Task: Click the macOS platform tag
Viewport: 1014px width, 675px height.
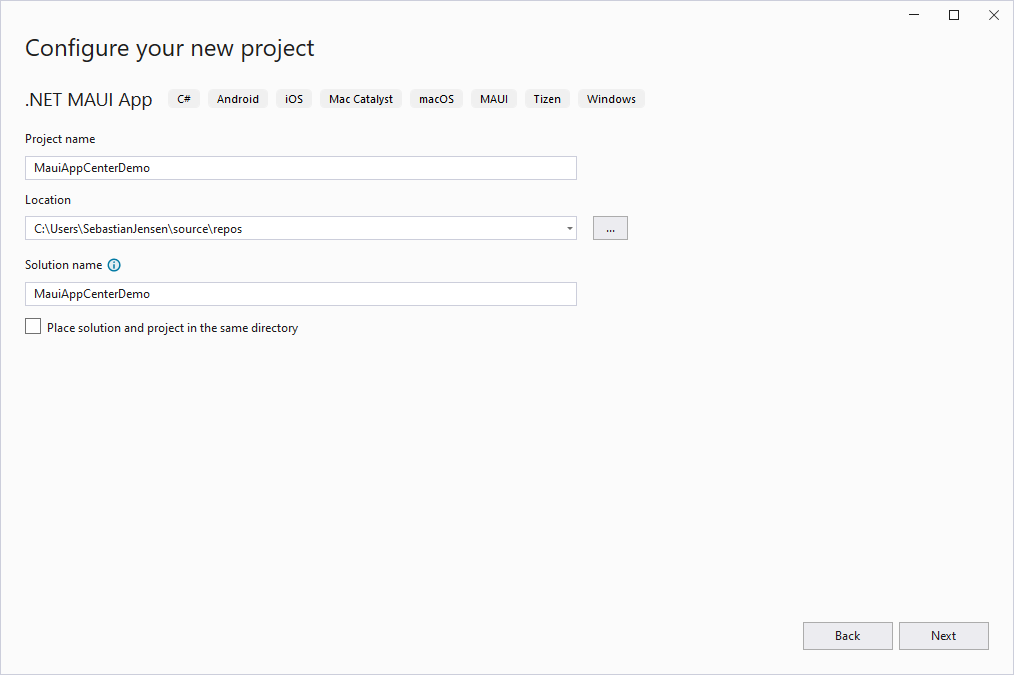Action: click(436, 99)
